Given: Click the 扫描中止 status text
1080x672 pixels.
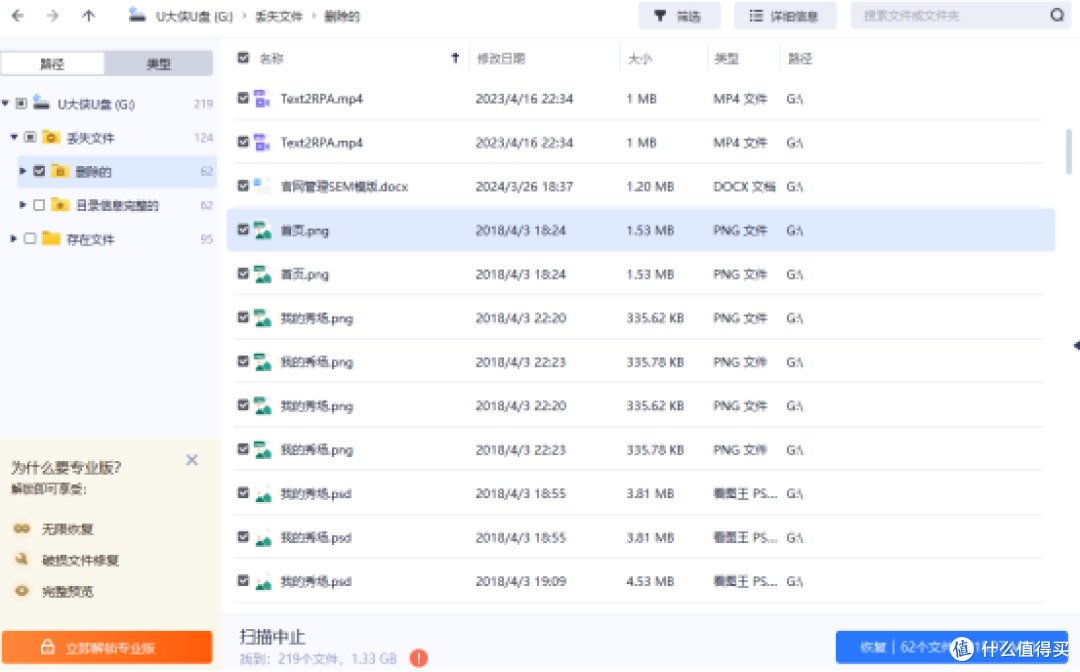Looking at the screenshot, I should 272,636.
